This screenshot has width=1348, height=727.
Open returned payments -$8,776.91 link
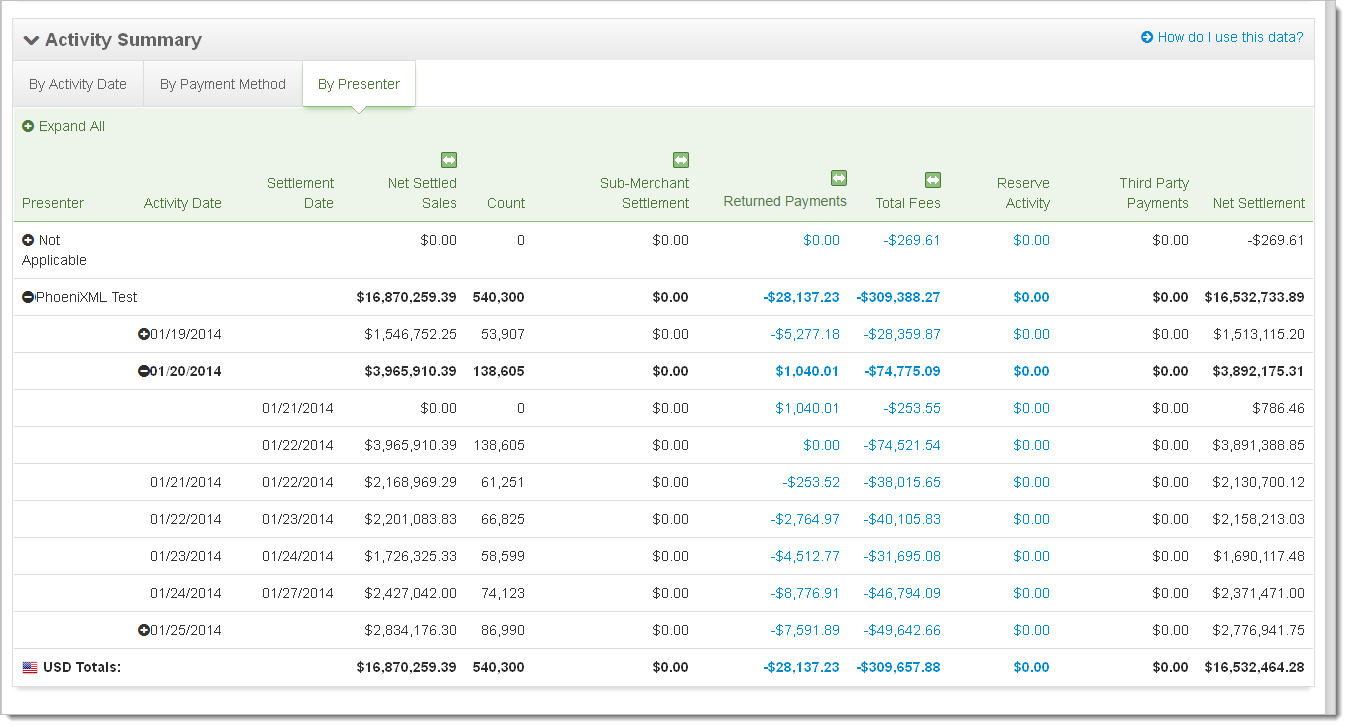(x=805, y=593)
